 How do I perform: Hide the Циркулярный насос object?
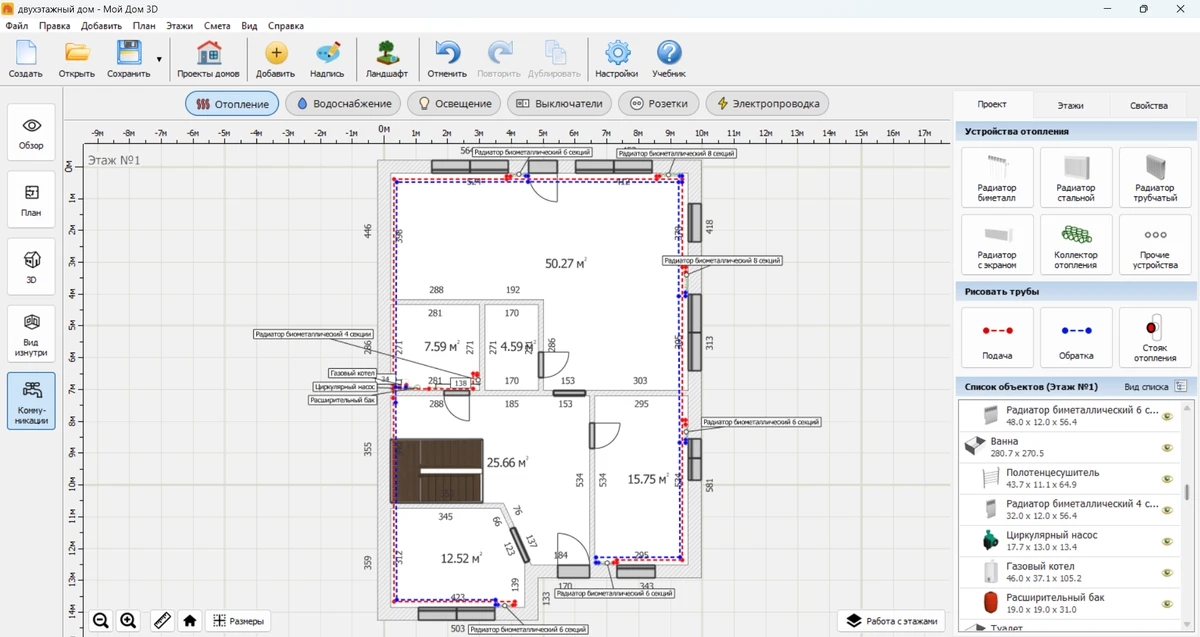coord(1166,542)
